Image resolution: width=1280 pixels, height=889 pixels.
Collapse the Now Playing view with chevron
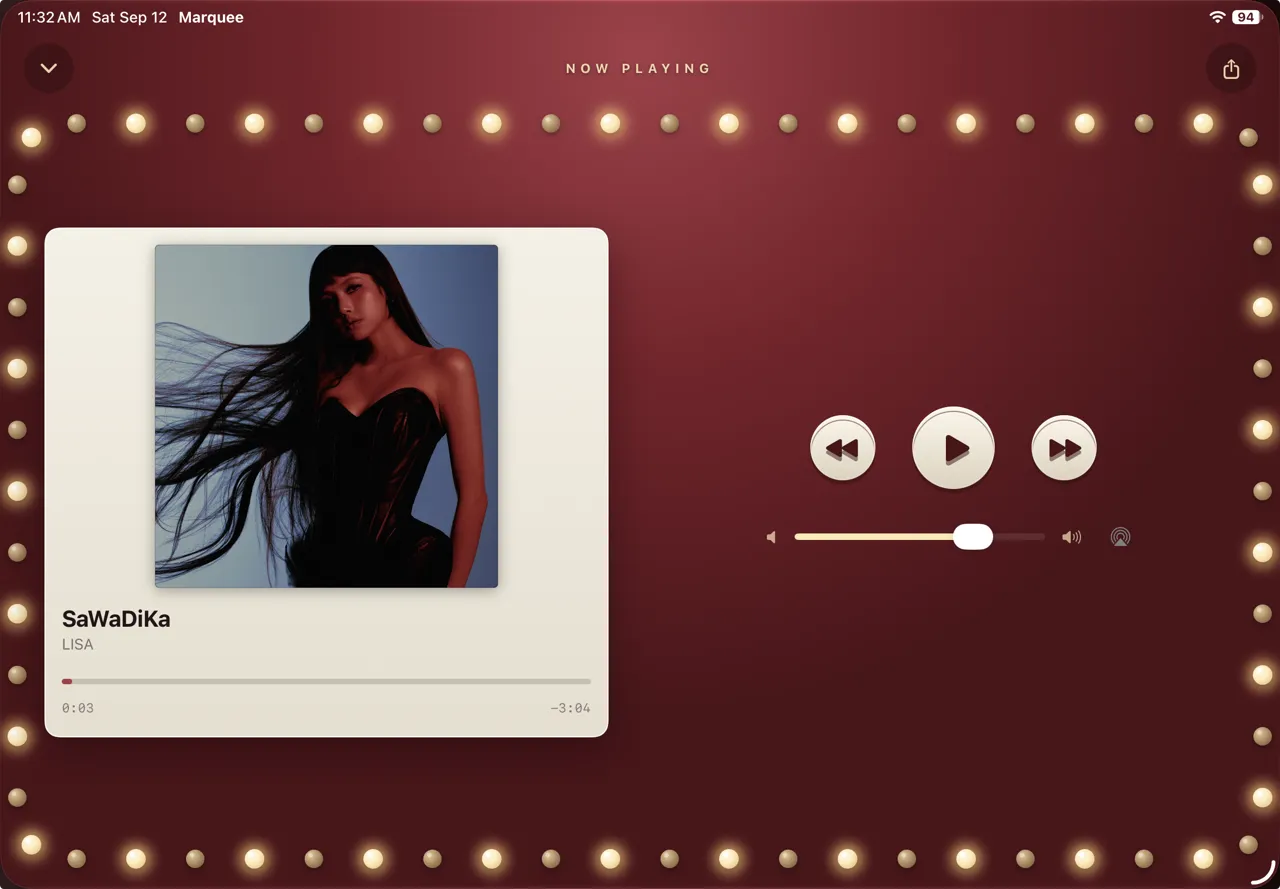click(x=49, y=69)
